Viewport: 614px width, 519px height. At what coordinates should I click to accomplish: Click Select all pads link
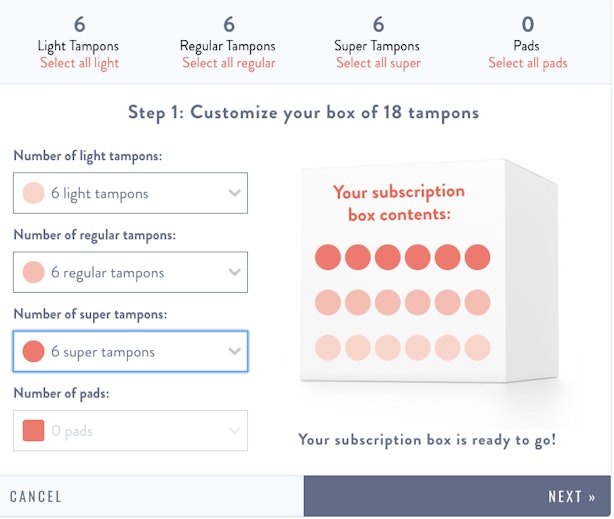click(x=527, y=63)
